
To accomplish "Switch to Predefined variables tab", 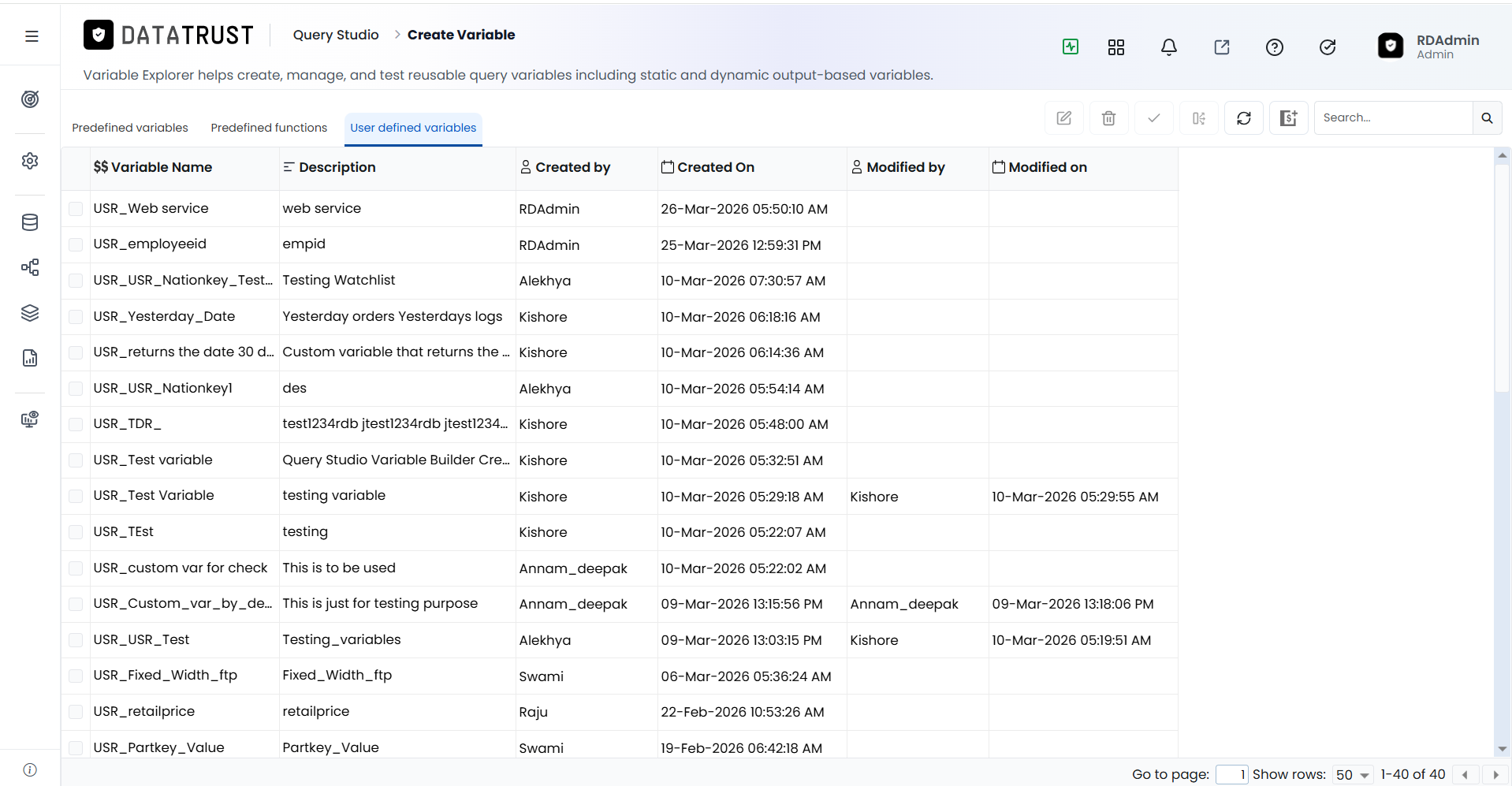I will 130,128.
